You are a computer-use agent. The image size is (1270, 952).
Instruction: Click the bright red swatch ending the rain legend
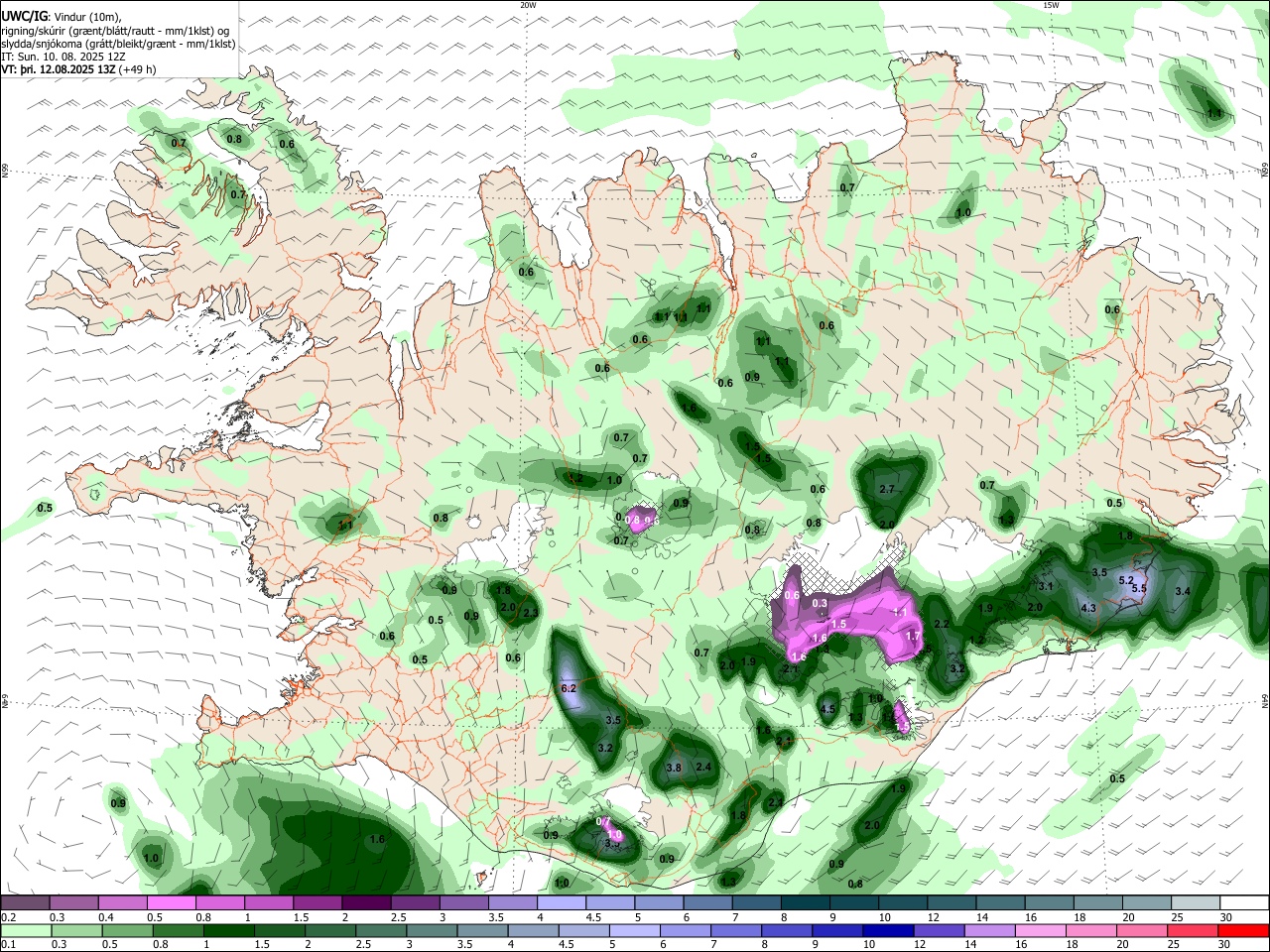tap(1244, 930)
